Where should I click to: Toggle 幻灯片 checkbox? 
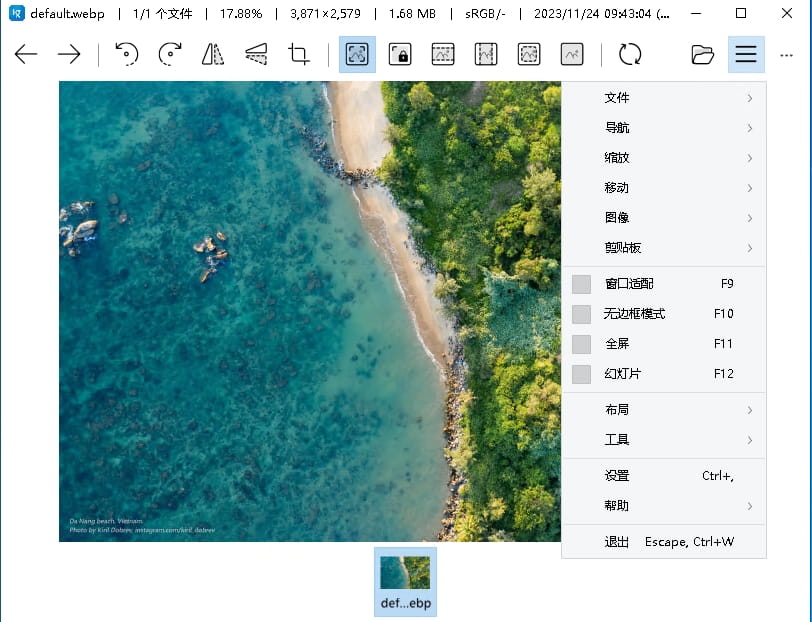[582, 374]
